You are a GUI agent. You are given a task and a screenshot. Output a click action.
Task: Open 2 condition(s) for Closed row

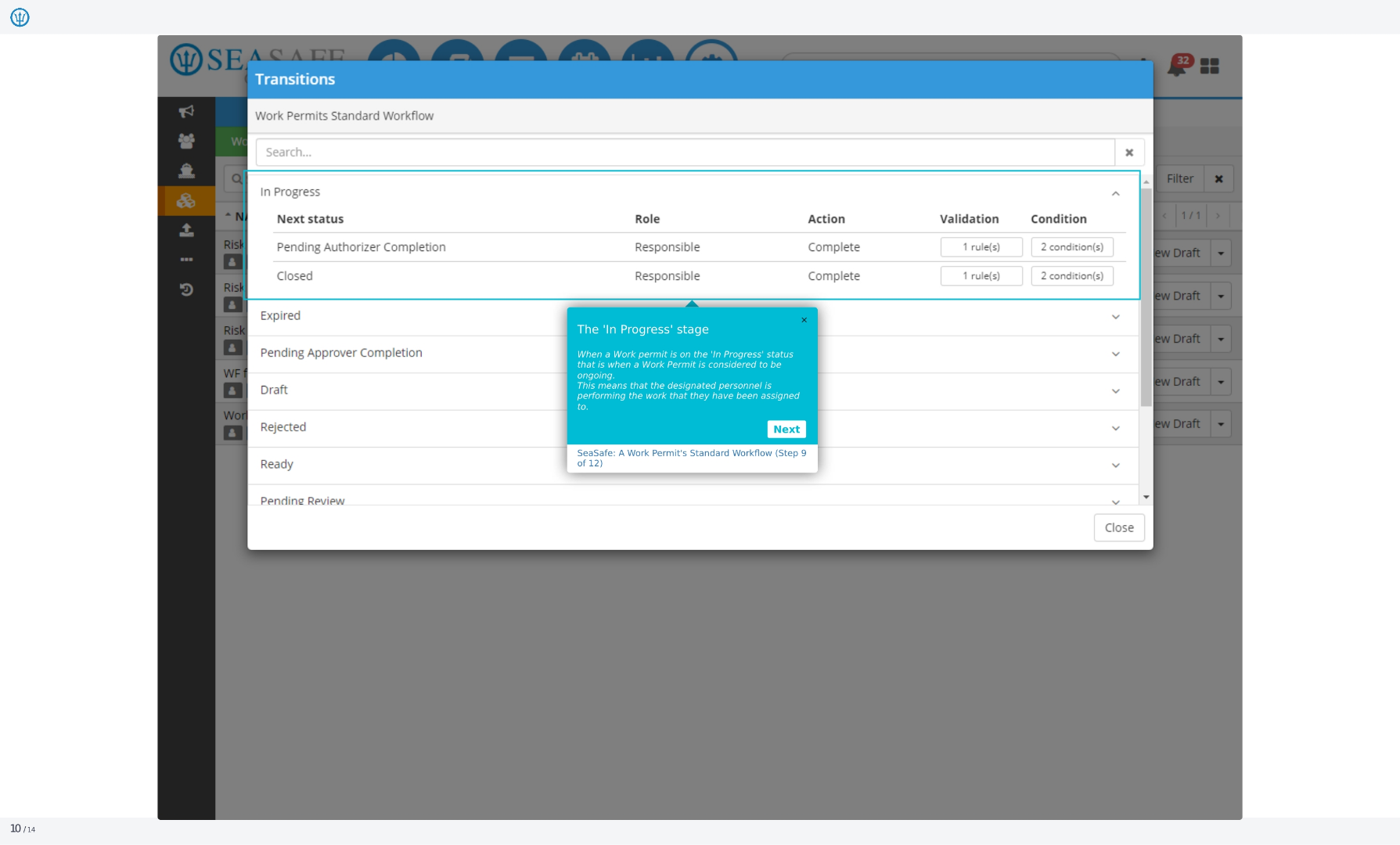pyautogui.click(x=1072, y=276)
